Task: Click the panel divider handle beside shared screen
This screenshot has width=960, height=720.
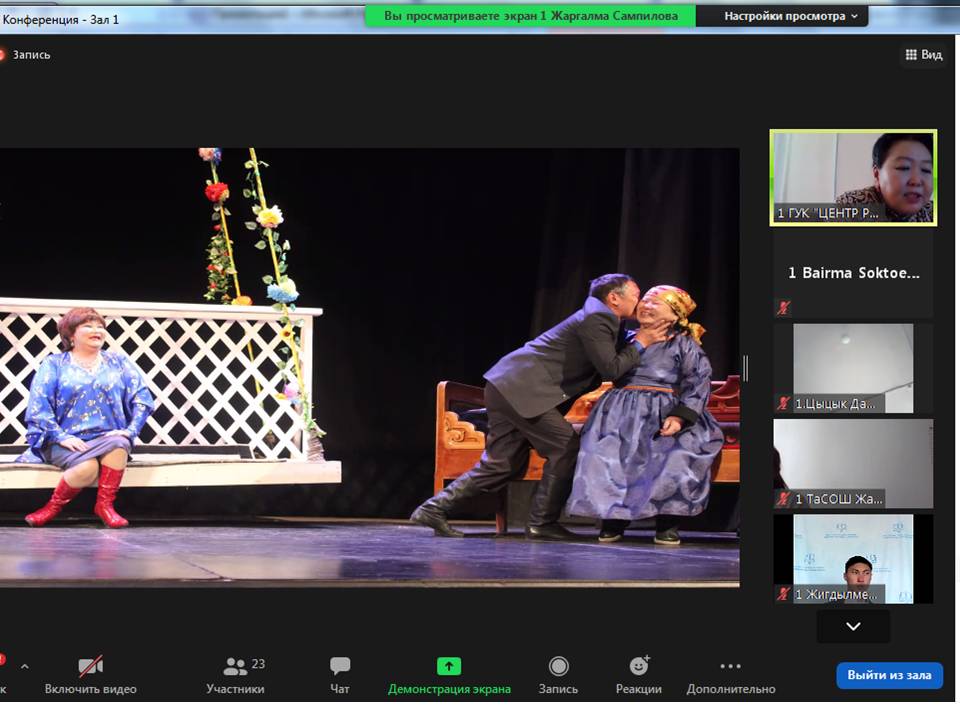Action: pos(745,368)
